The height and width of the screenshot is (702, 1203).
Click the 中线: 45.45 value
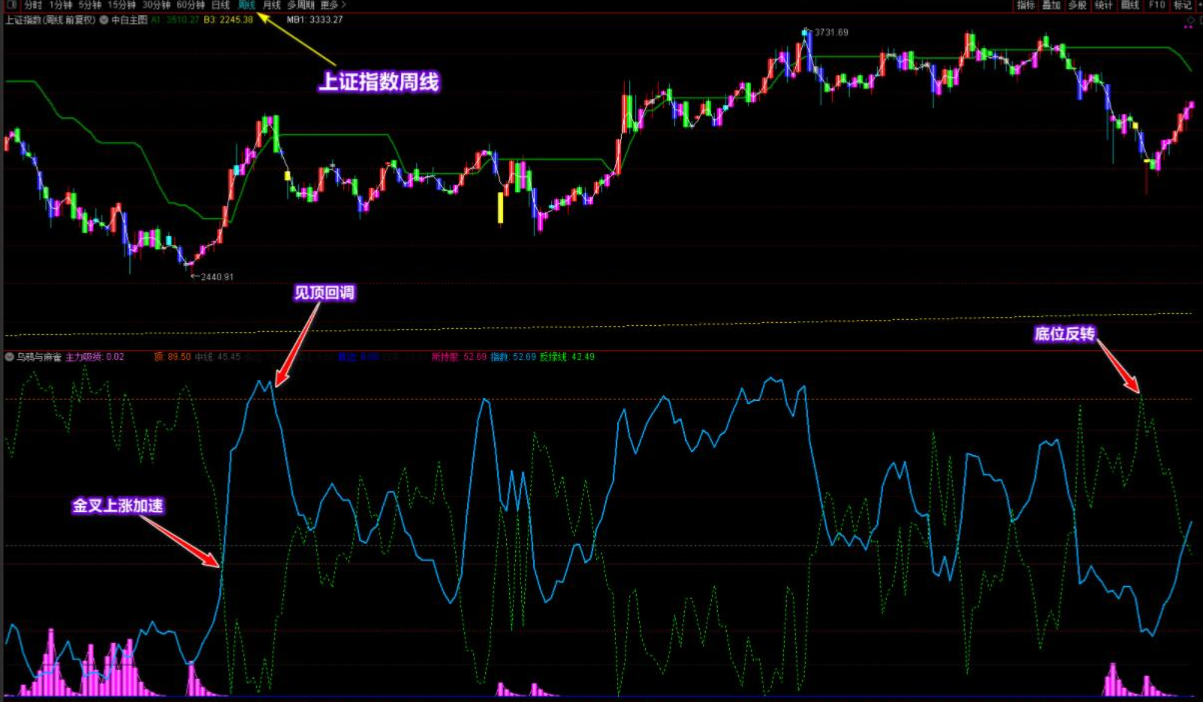coord(218,357)
